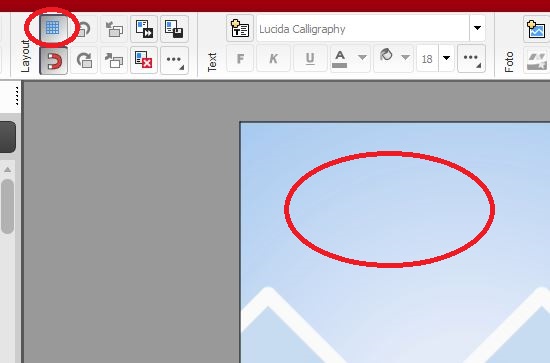
Task: Delete the page layout icon
Action: point(144,60)
